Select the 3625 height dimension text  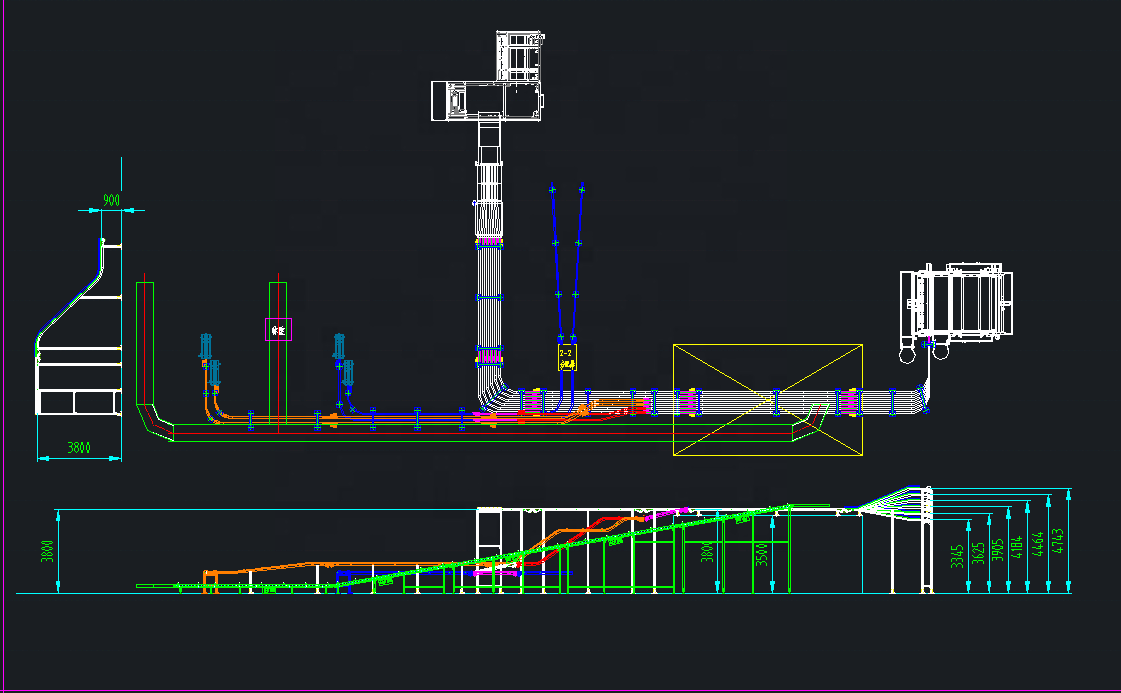pos(978,552)
